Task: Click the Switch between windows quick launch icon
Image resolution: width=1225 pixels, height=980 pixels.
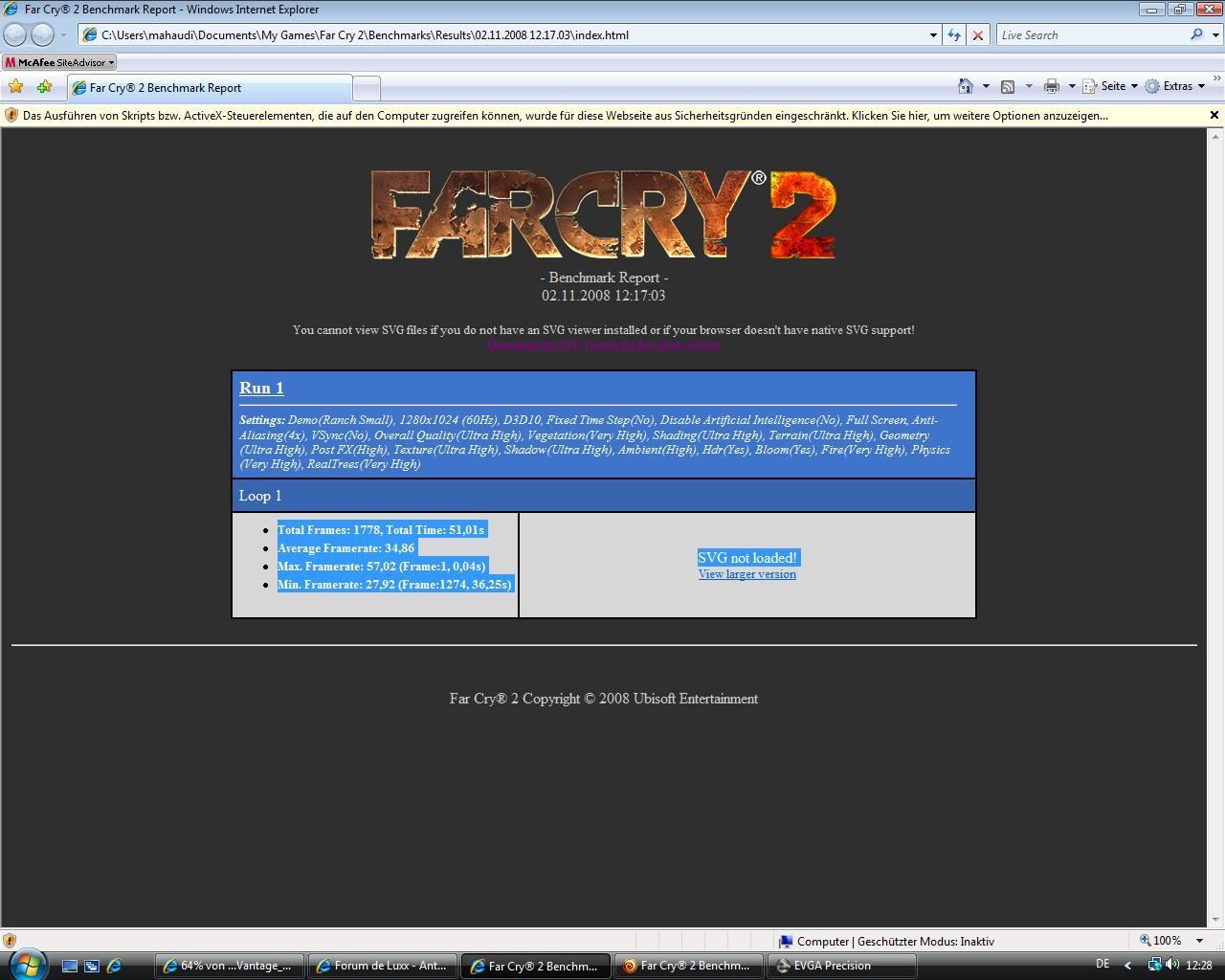Action: click(92, 966)
